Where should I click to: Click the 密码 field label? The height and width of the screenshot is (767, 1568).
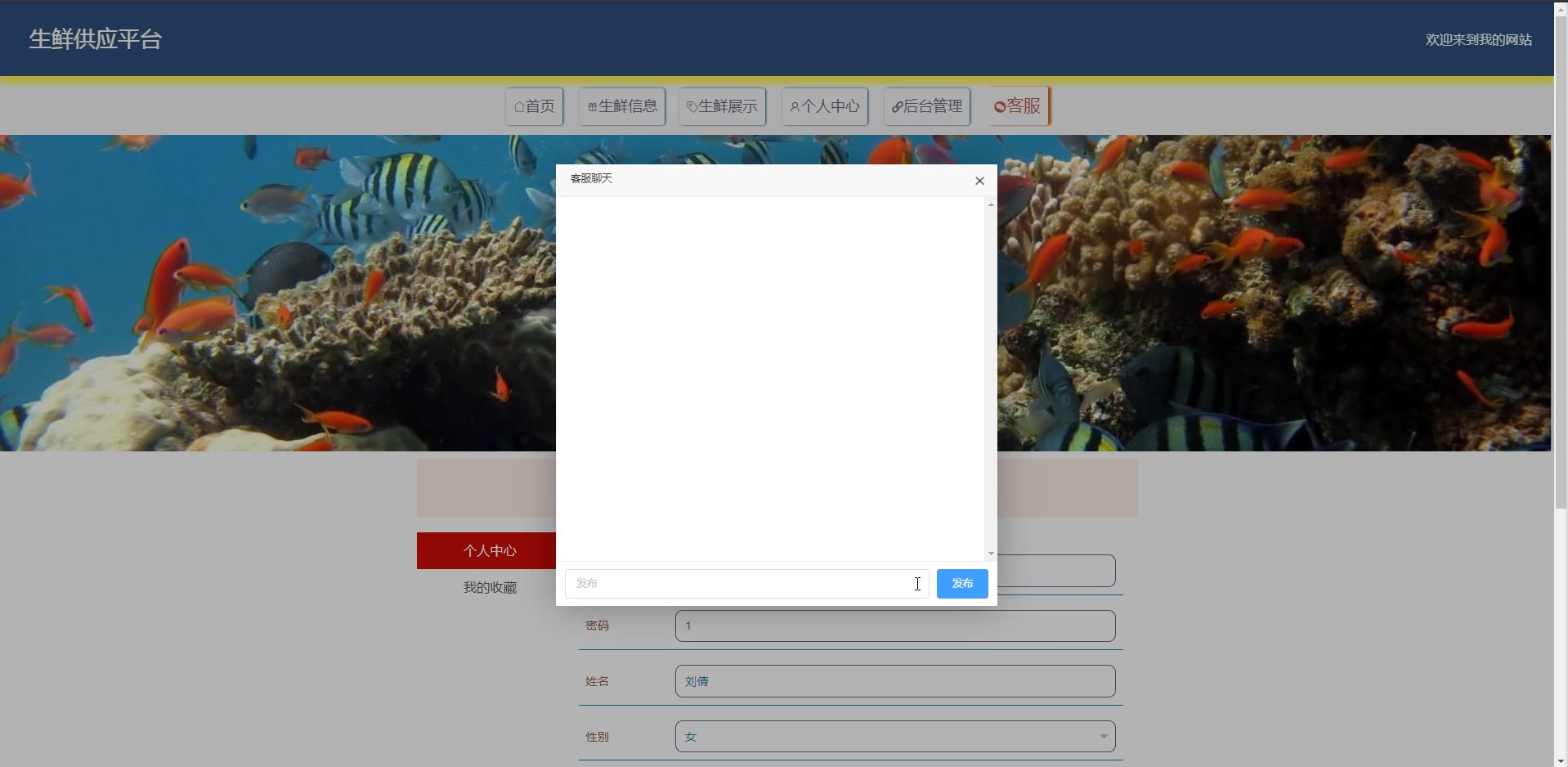[597, 626]
